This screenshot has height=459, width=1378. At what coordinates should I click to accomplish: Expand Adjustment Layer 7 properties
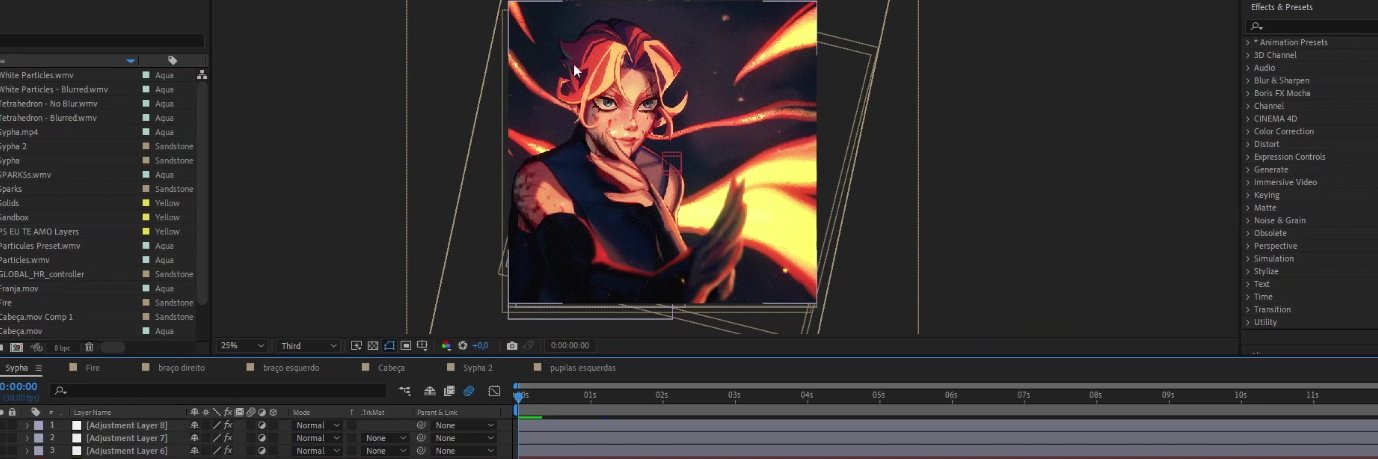[27, 438]
